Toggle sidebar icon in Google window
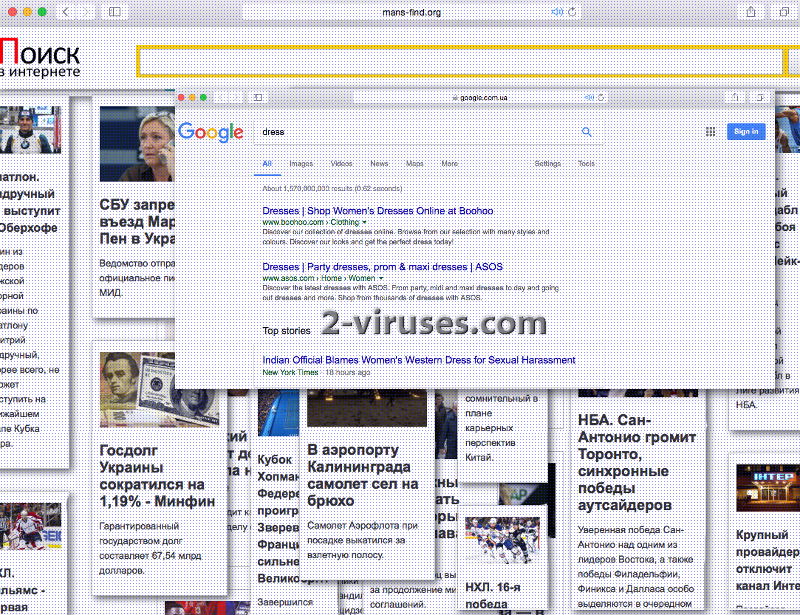This screenshot has height=615, width=800. coord(258,97)
